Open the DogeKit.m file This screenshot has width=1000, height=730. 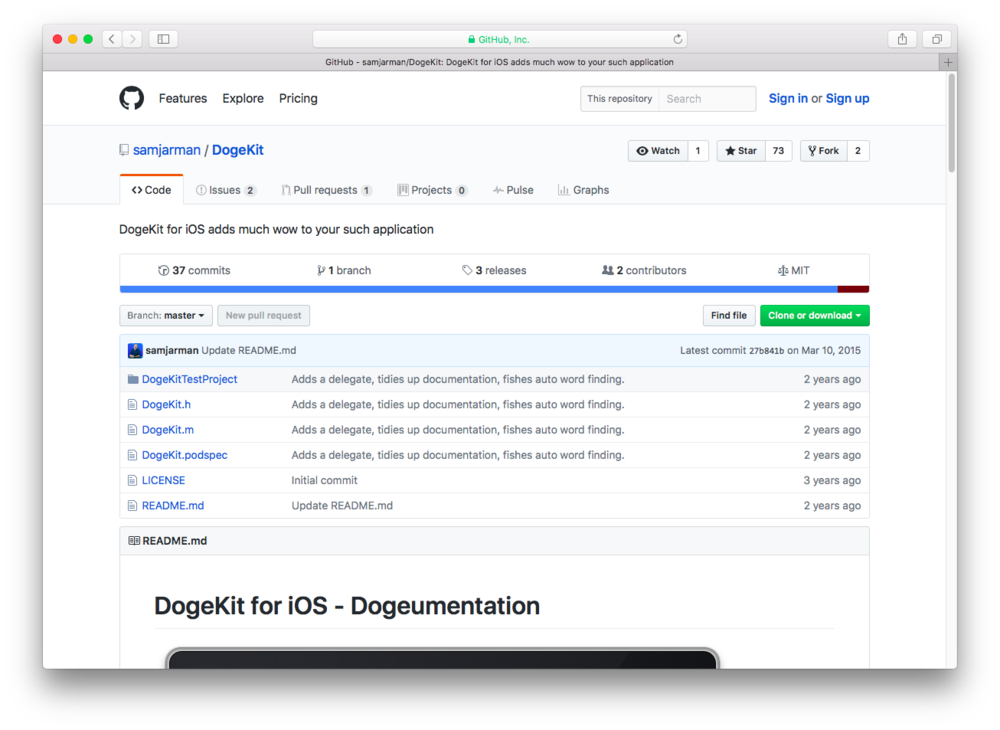pos(168,430)
